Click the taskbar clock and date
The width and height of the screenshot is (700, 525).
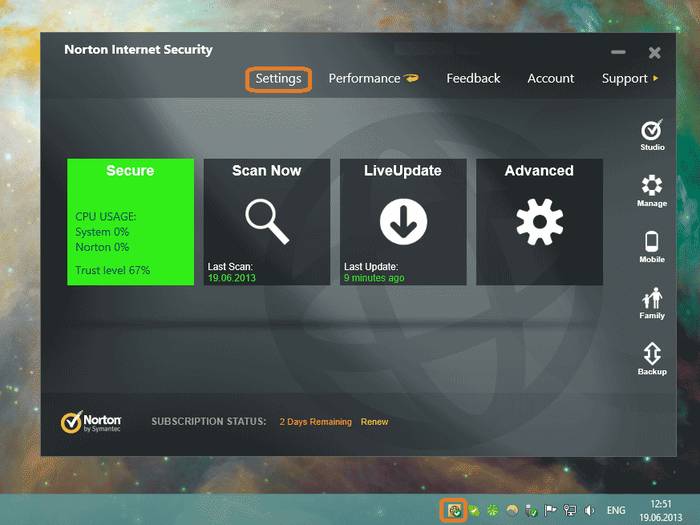(661, 510)
